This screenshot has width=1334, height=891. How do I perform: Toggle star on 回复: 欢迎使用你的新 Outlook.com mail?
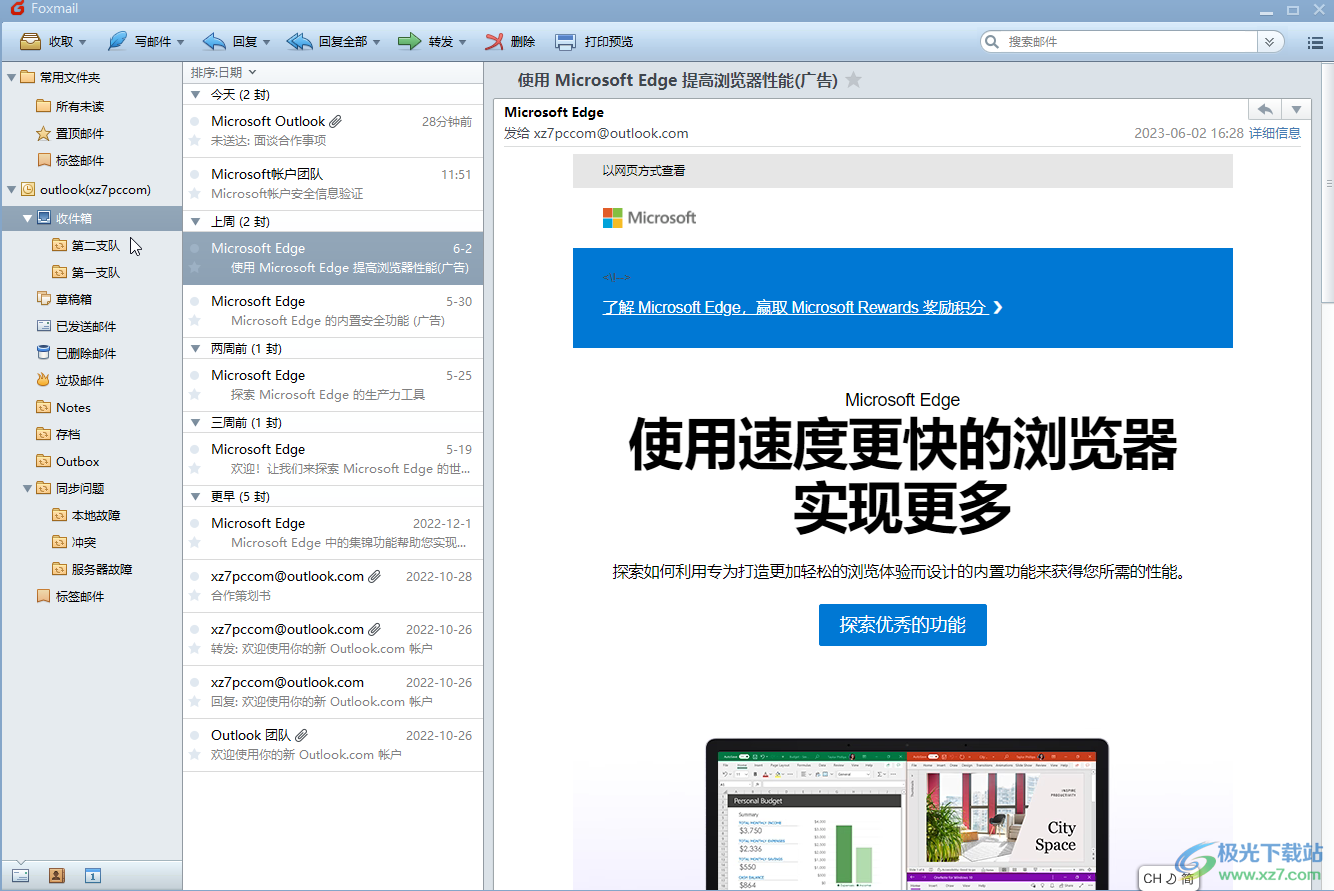click(x=195, y=701)
